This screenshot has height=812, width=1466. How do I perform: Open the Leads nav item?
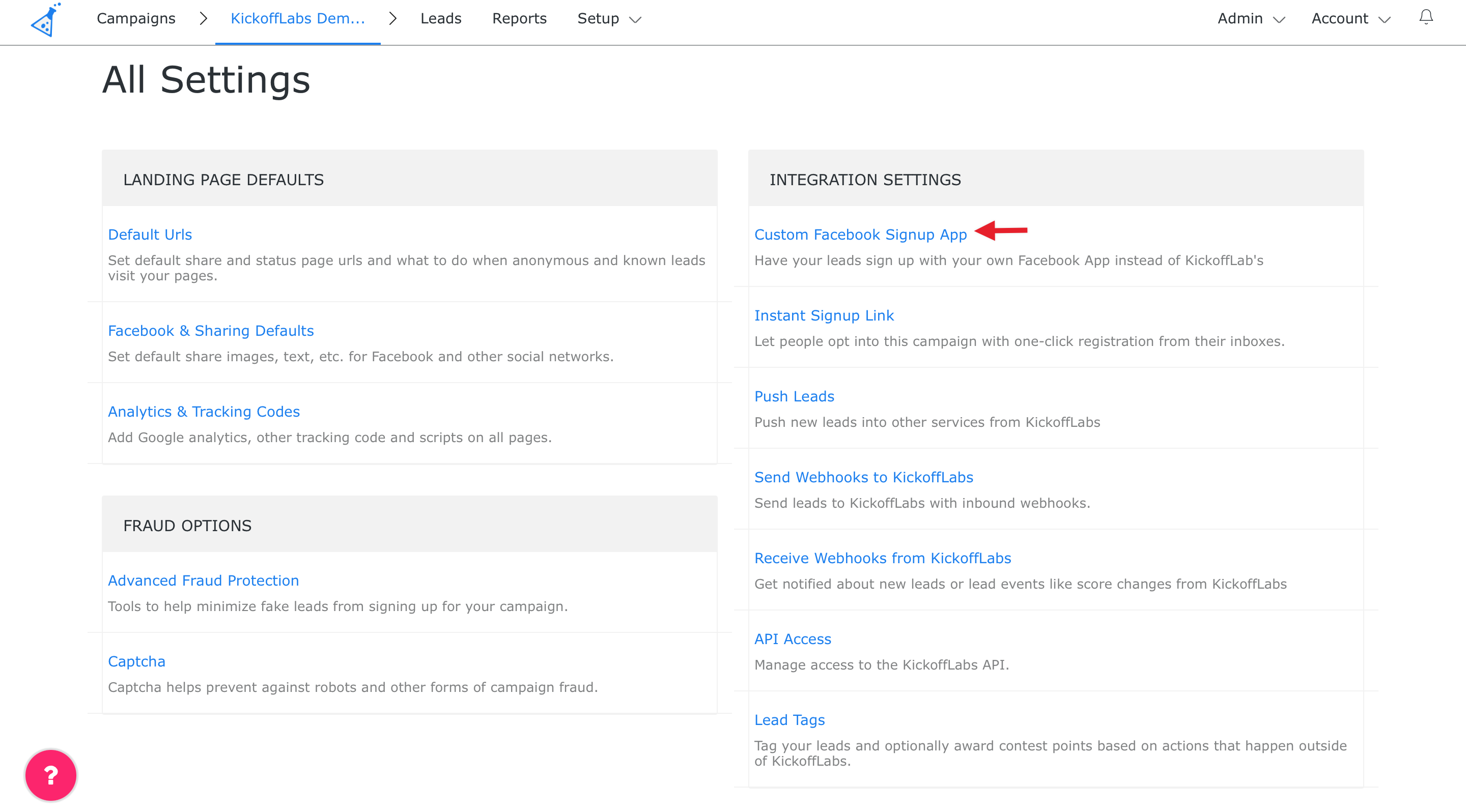[441, 19]
